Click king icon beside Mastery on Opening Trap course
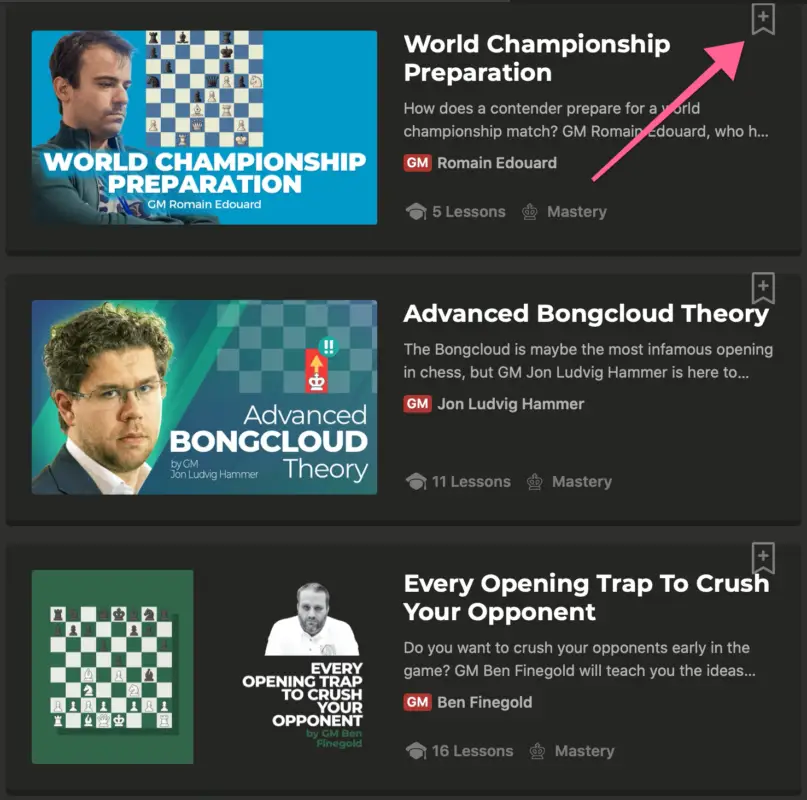The height and width of the screenshot is (800, 807). pos(537,751)
